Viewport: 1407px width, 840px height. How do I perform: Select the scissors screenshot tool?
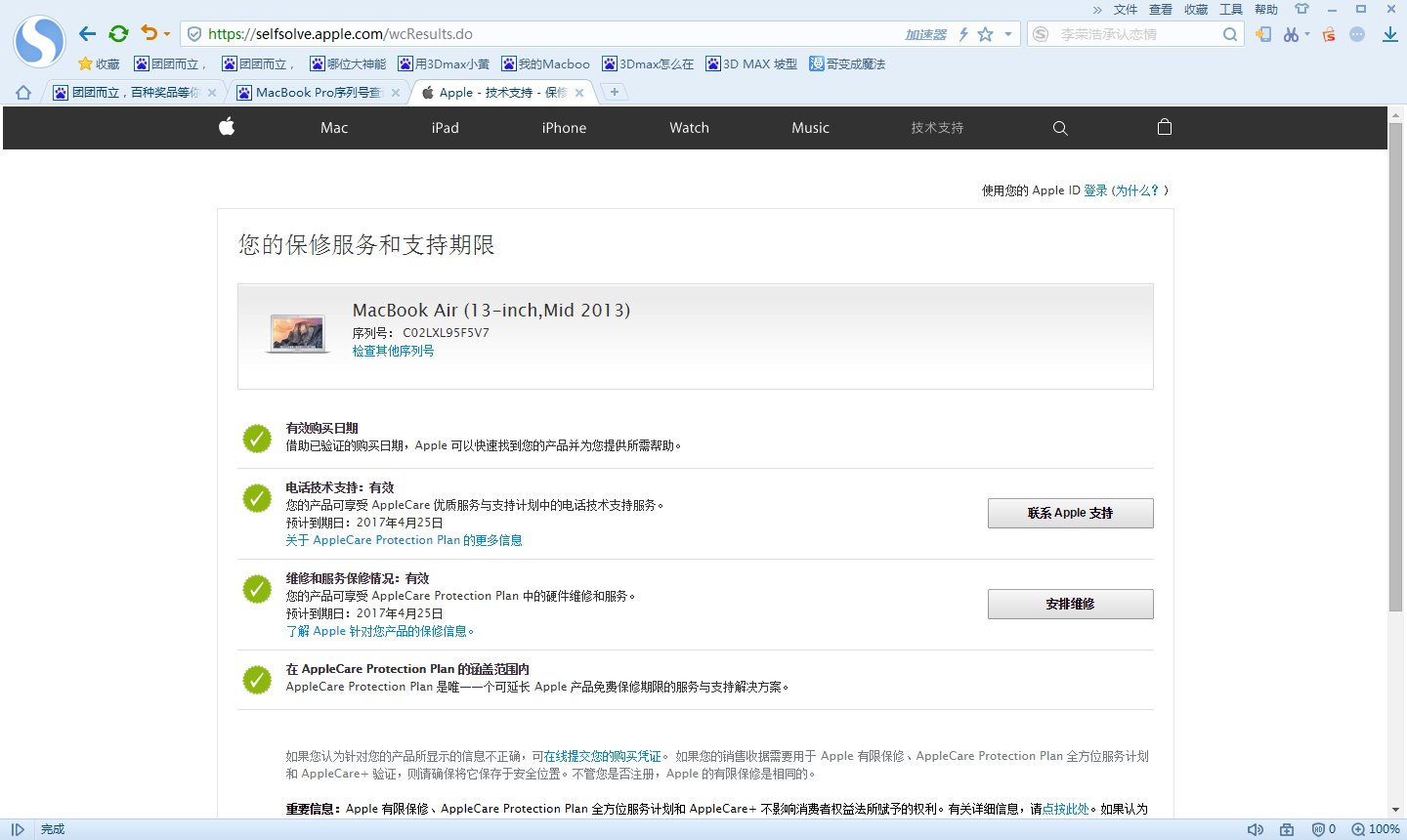(x=1291, y=33)
